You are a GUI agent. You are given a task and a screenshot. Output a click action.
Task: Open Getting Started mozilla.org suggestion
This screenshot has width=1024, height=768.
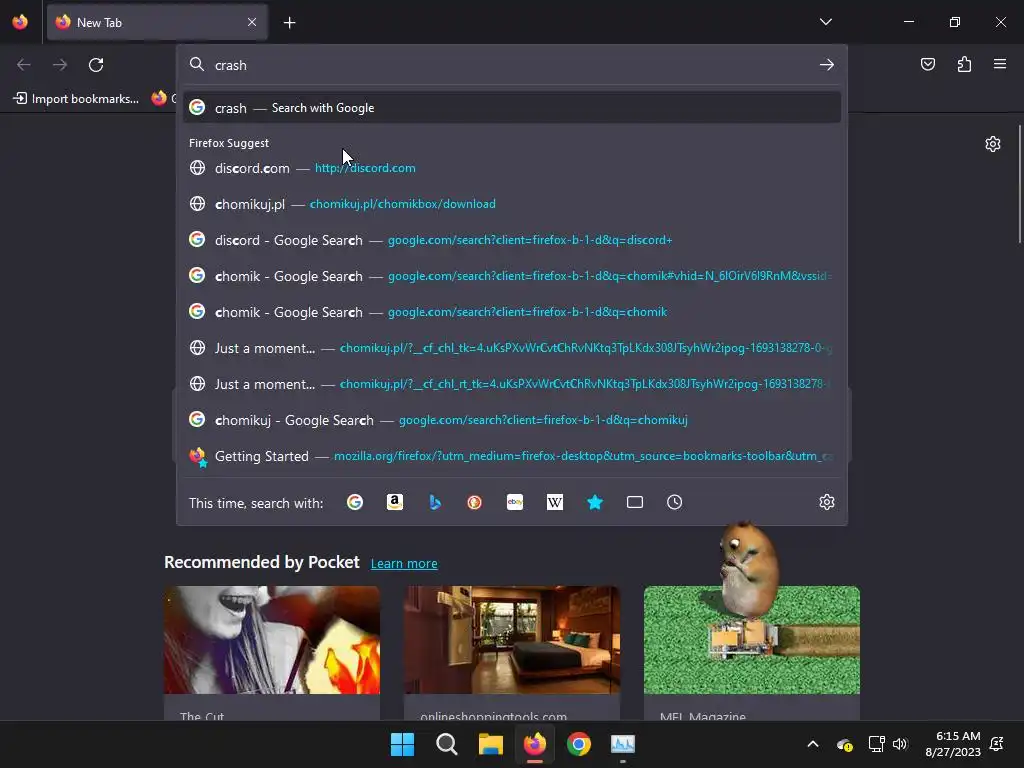512,456
